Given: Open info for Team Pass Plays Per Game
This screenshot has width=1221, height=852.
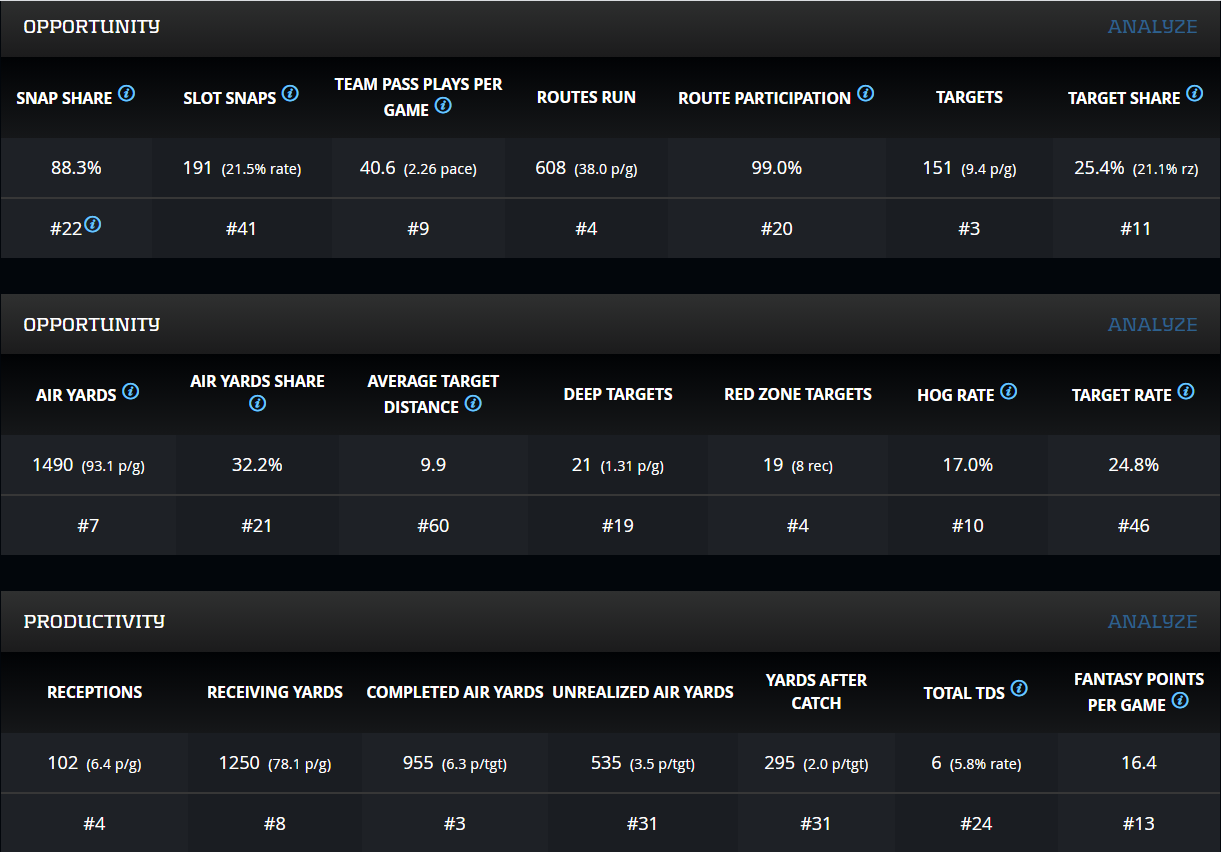Looking at the screenshot, I should 443,106.
